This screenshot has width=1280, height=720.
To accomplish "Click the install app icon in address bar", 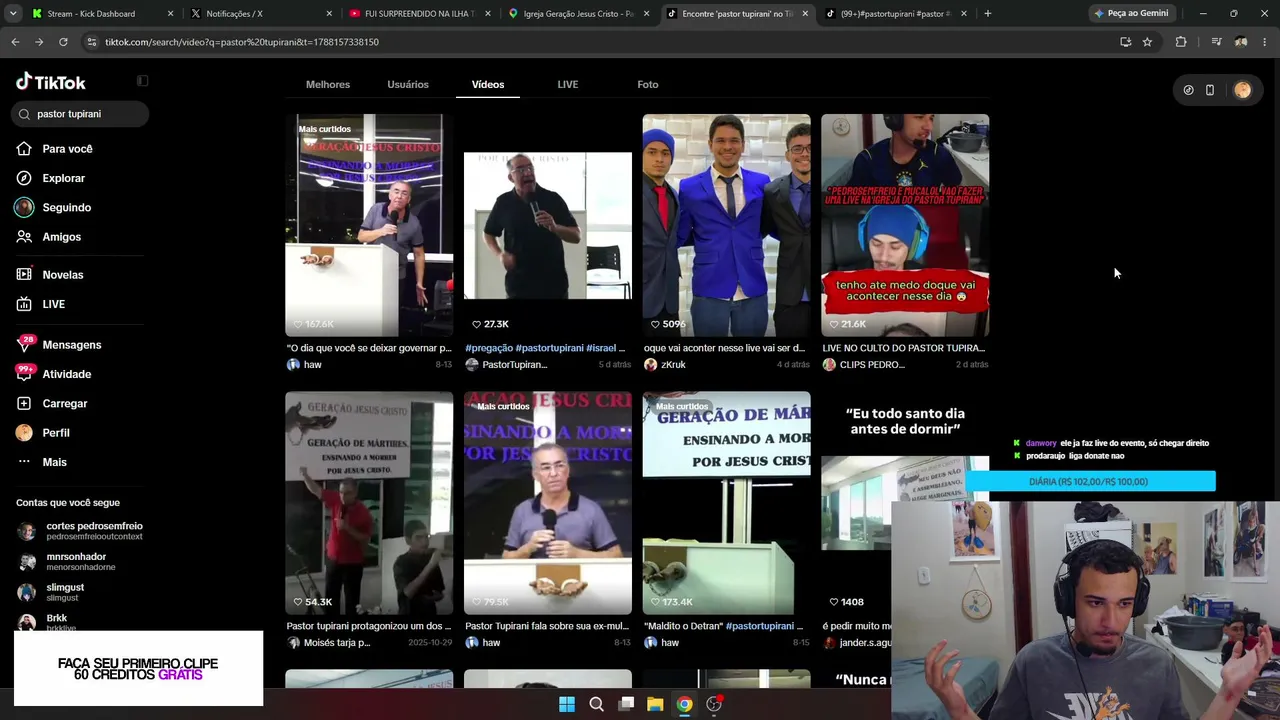I will click(x=1125, y=42).
